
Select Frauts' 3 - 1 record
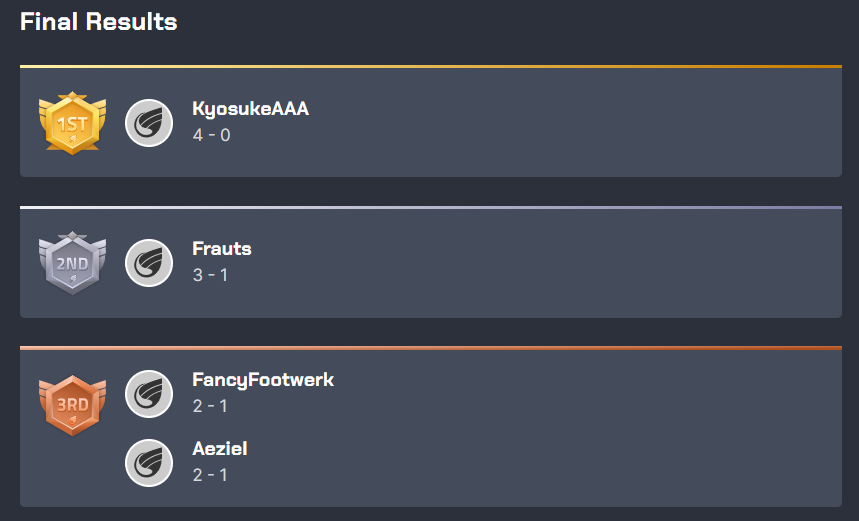coord(210,274)
